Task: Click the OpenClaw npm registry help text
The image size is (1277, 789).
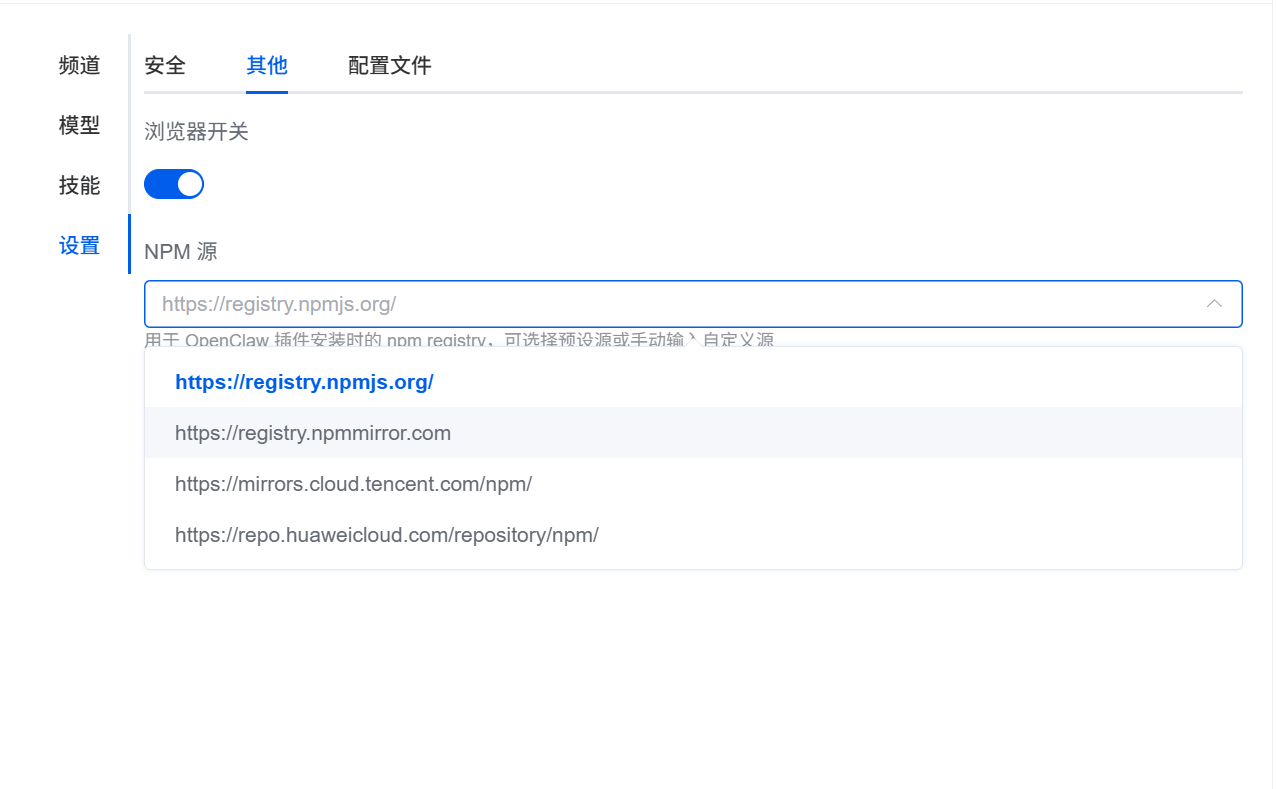Action: (459, 339)
